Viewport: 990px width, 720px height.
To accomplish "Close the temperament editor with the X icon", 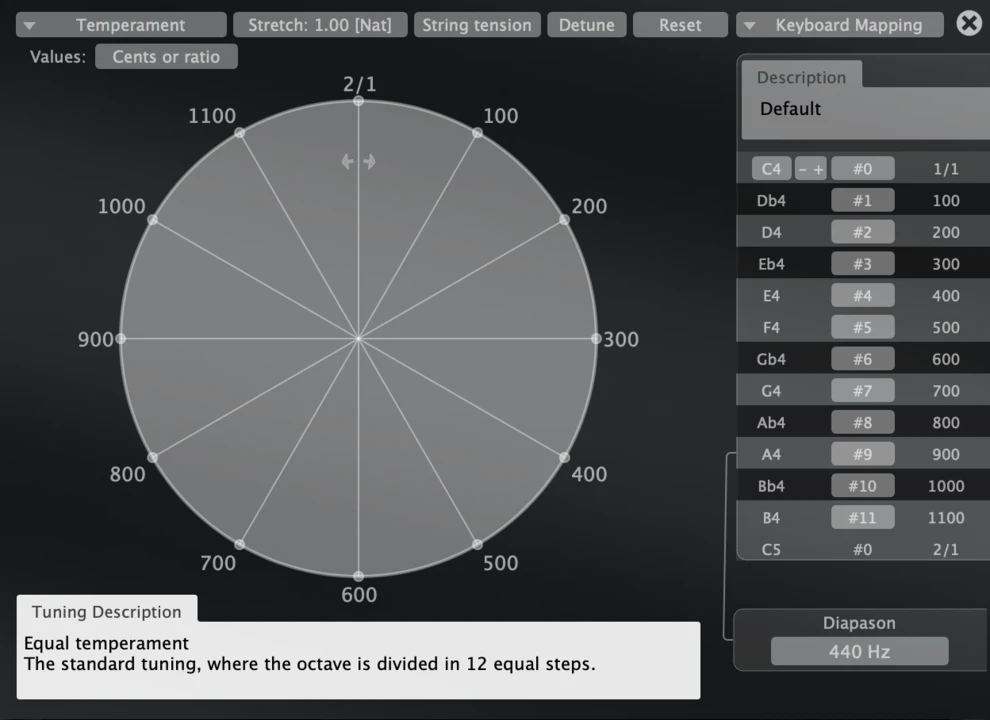I will pos(968,24).
